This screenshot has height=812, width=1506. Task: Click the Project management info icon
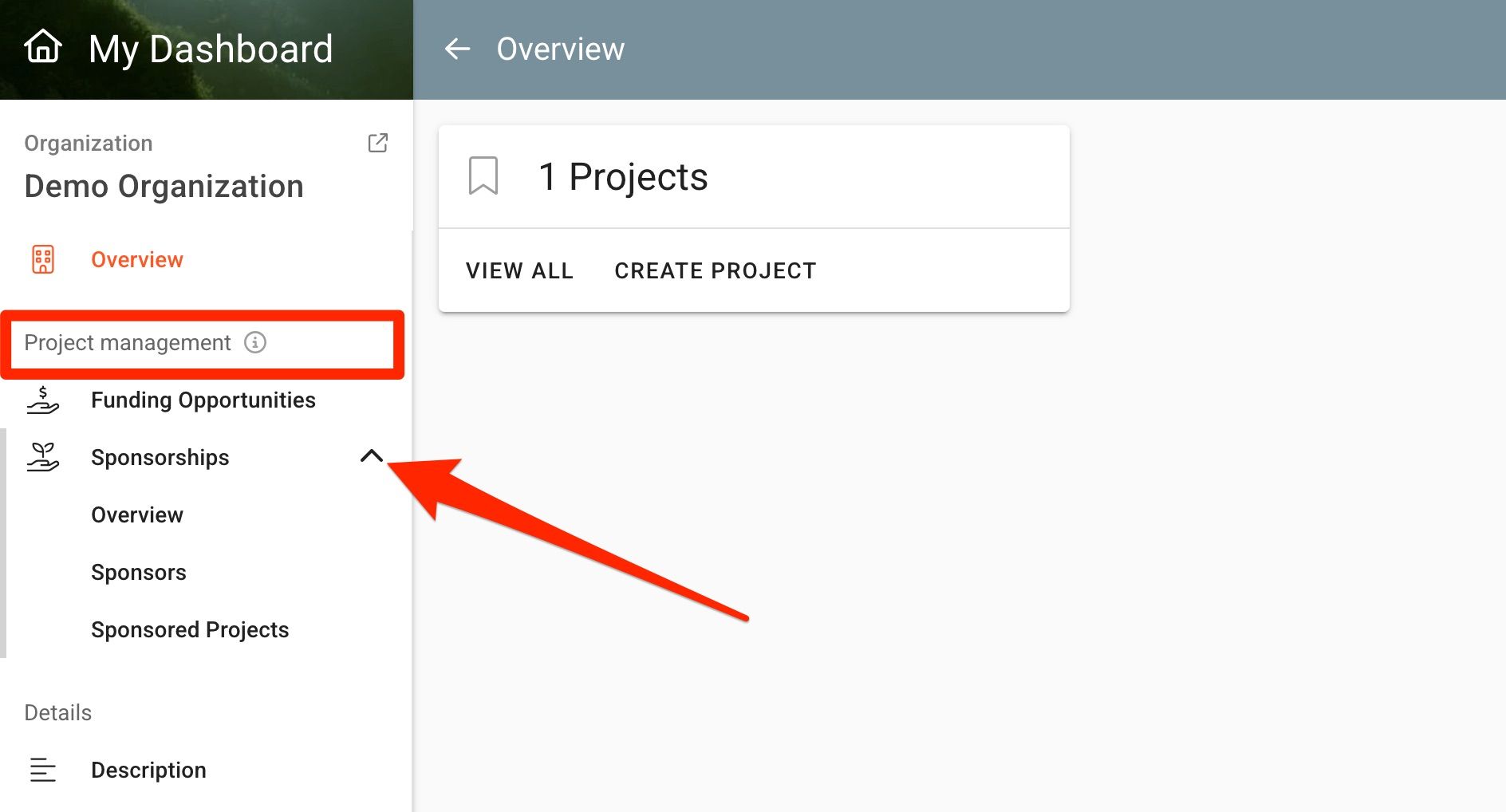[255, 342]
